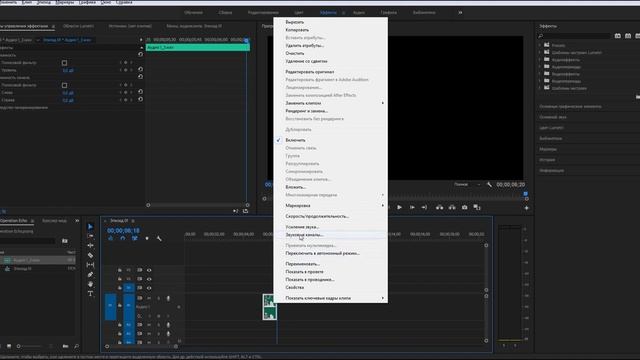Image resolution: width=640 pixels, height=360 pixels.
Task: Click voice-over record microphone on A1 track
Action: (168, 298)
